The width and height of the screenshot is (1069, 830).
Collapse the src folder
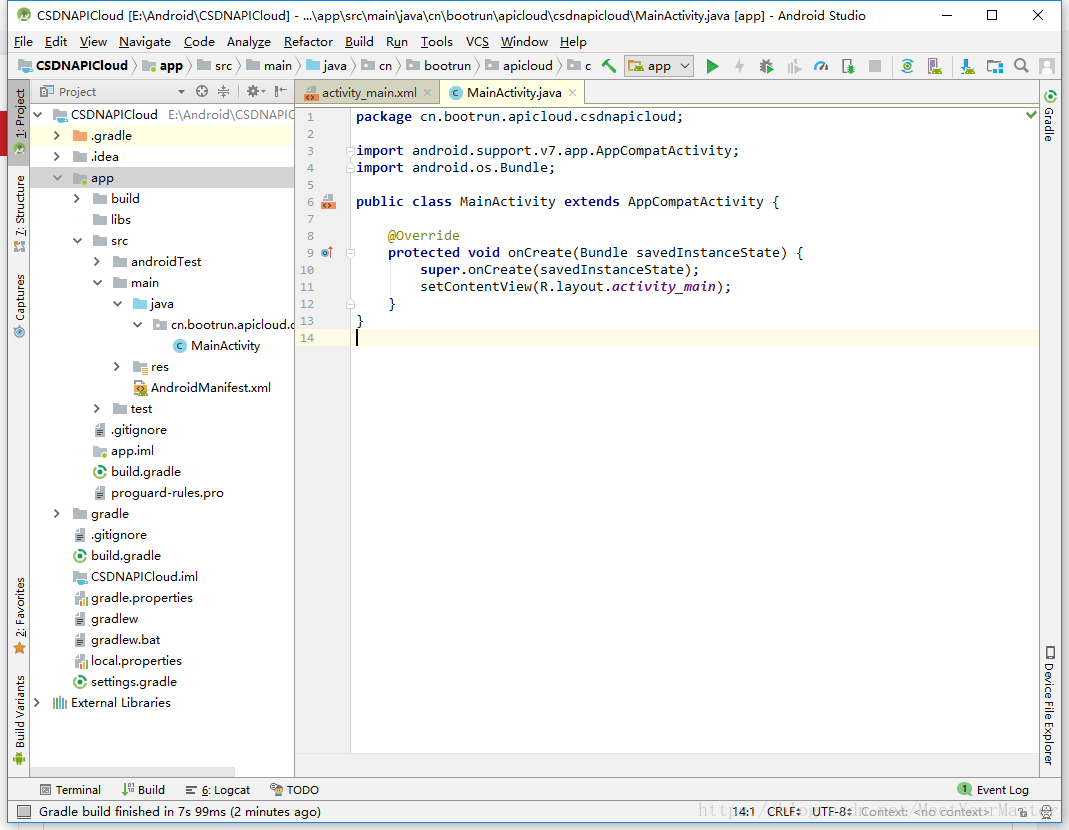coord(77,241)
